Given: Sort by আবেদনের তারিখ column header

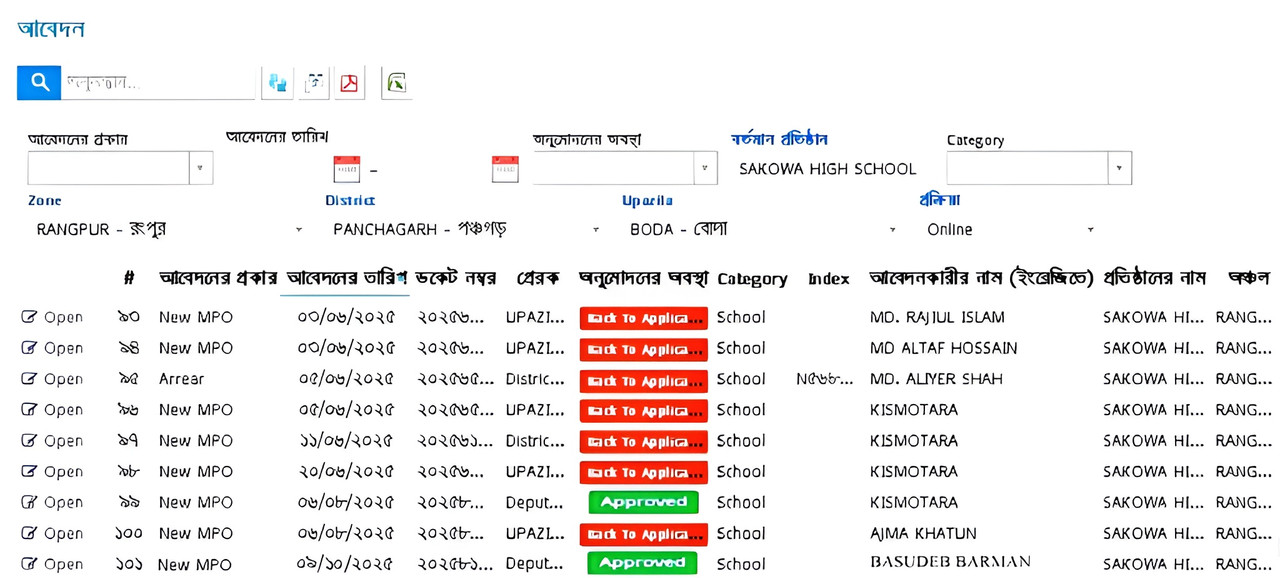Looking at the screenshot, I should (x=346, y=278).
